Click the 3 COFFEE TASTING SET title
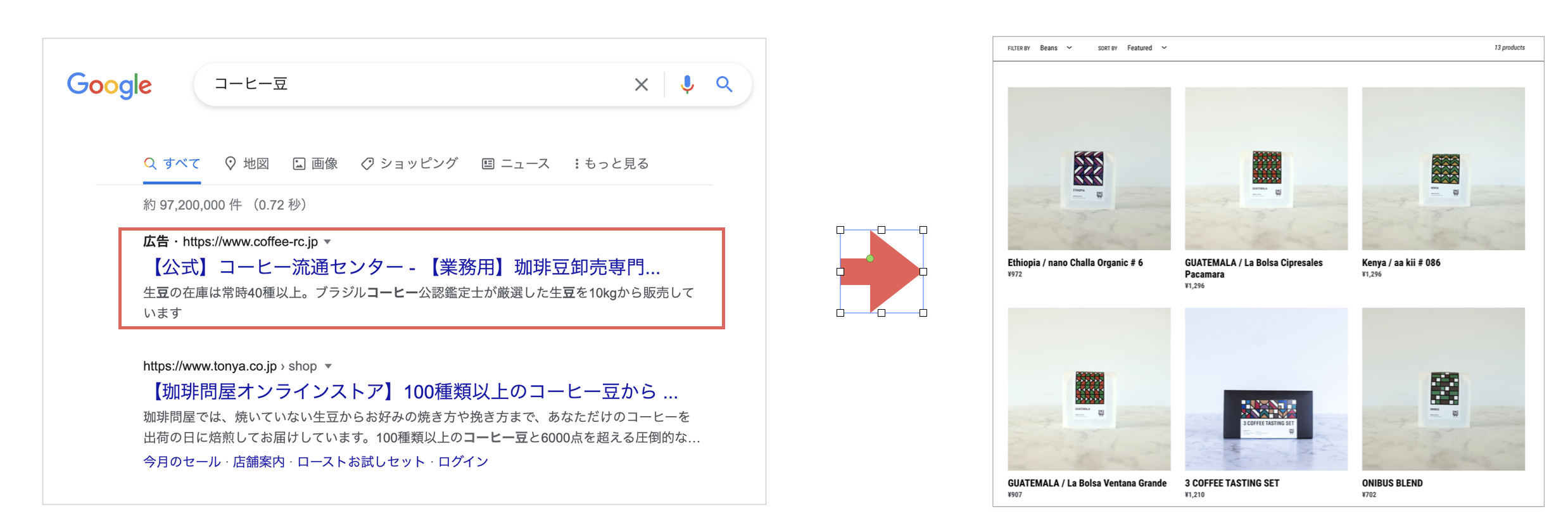This screenshot has height=527, width=1568. pos(1232,483)
